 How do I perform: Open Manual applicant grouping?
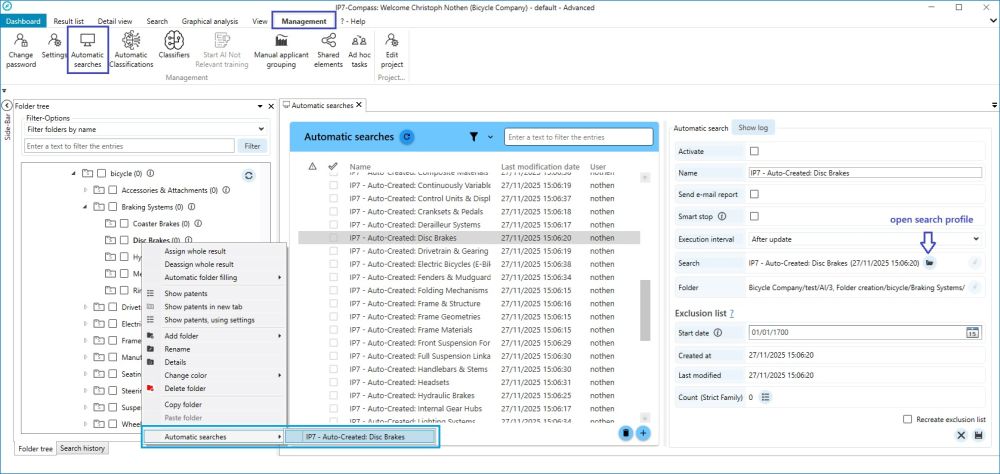coord(280,49)
